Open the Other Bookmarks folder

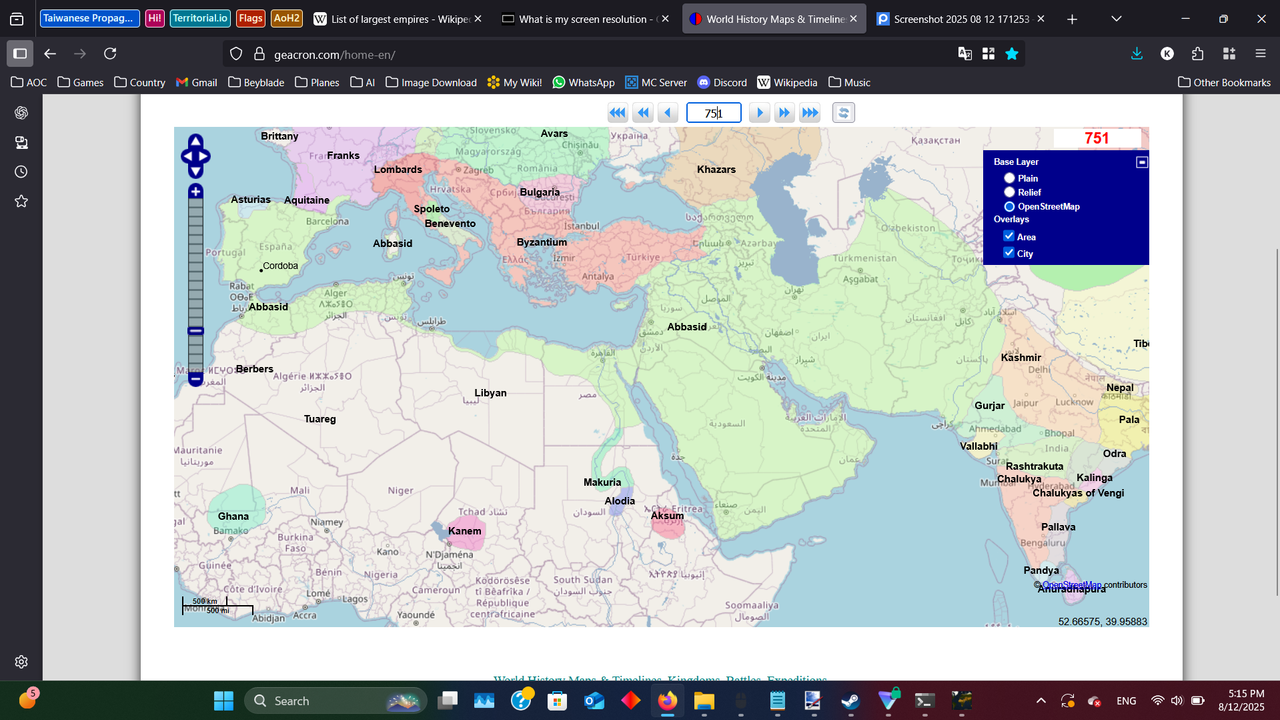pyautogui.click(x=1224, y=82)
